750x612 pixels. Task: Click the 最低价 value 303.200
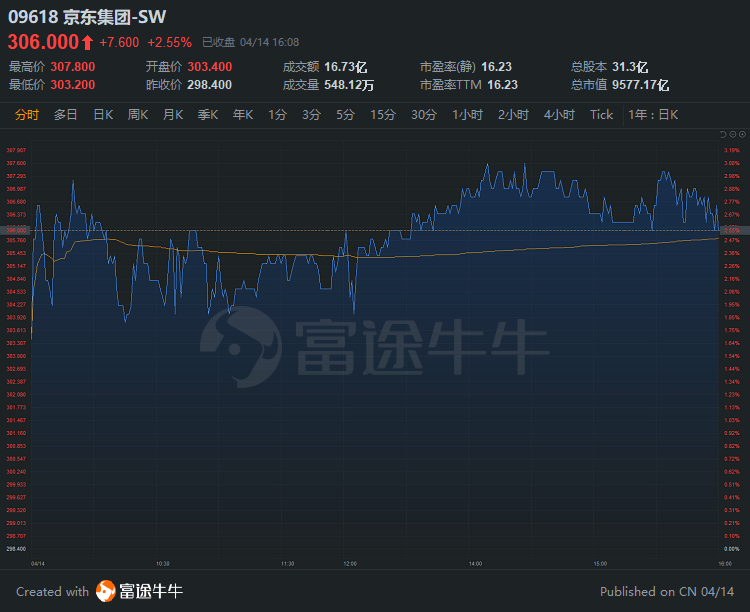[73, 85]
